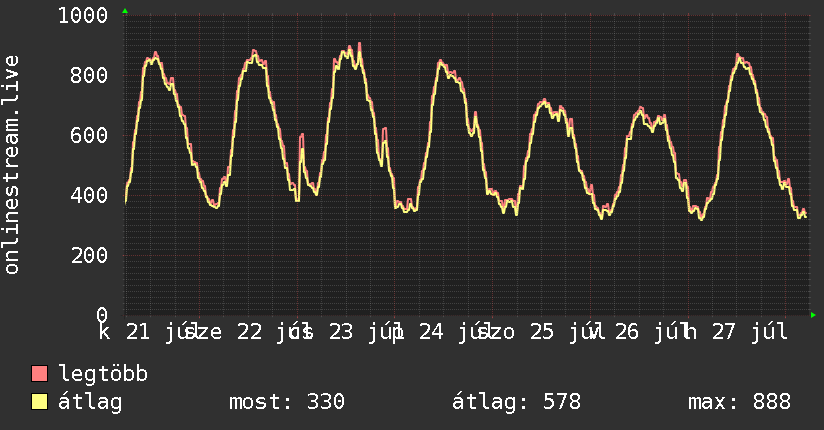Viewport: 824px width, 430px height.
Task: Click the green arrow ending x-axis
Action: click(x=813, y=315)
